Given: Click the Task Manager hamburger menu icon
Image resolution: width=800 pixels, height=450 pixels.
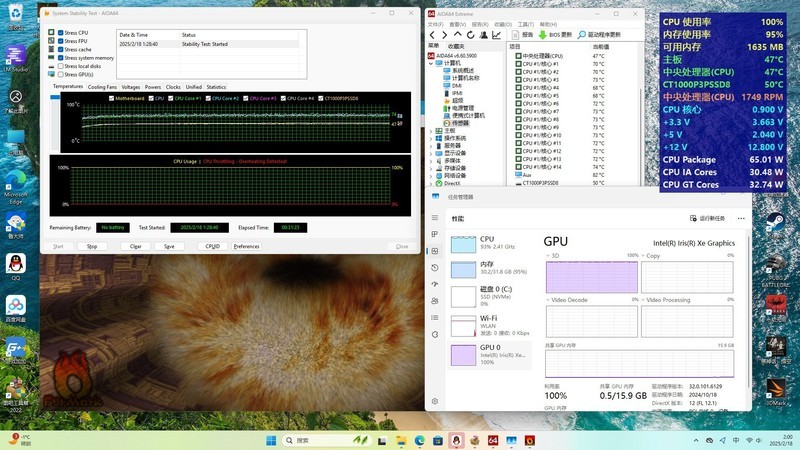Looking at the screenshot, I should pyautogui.click(x=434, y=217).
